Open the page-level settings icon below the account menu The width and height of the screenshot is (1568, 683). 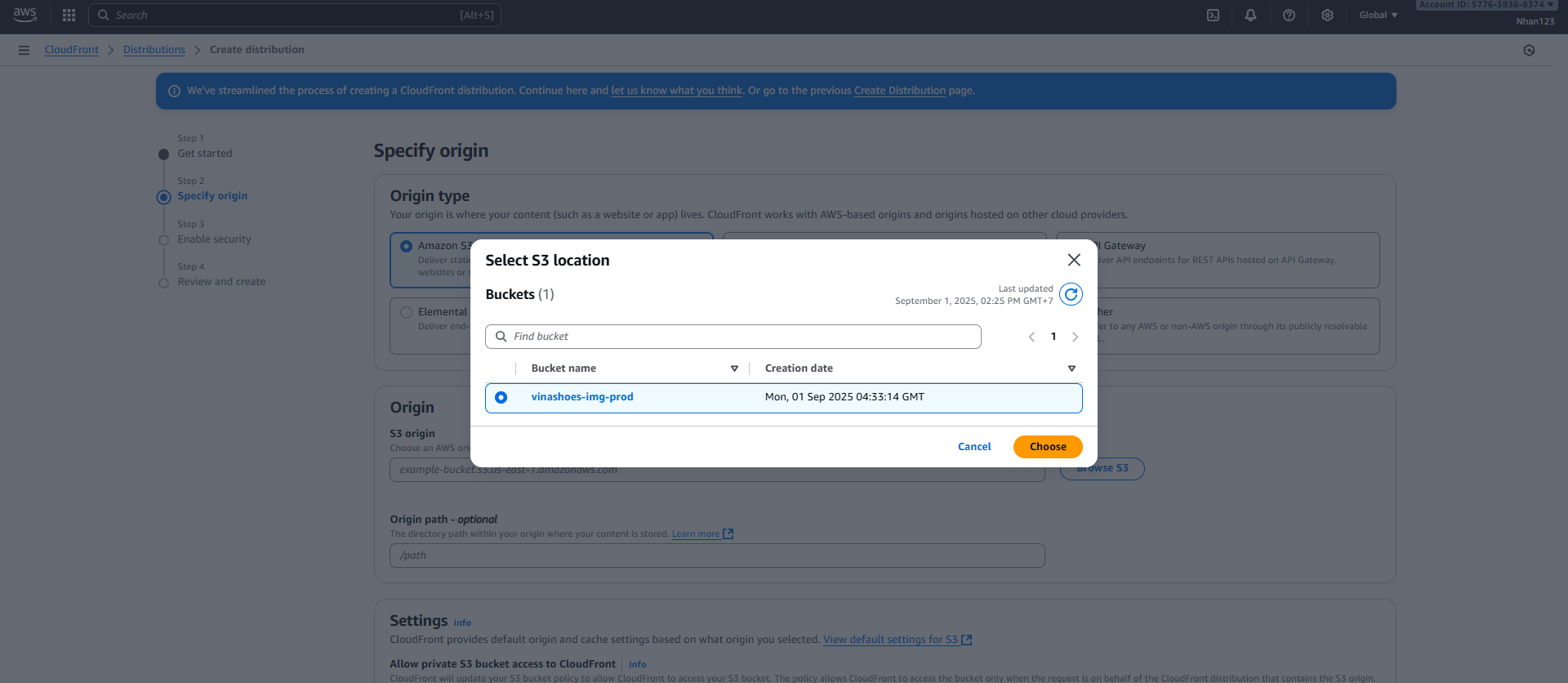pos(1529,50)
